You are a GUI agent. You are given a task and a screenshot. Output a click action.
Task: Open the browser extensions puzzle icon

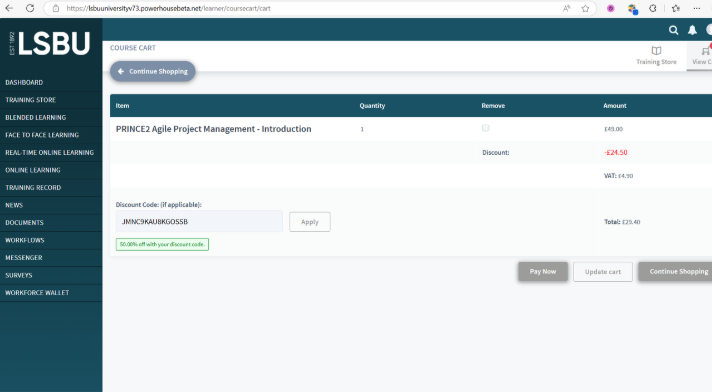[x=653, y=8]
